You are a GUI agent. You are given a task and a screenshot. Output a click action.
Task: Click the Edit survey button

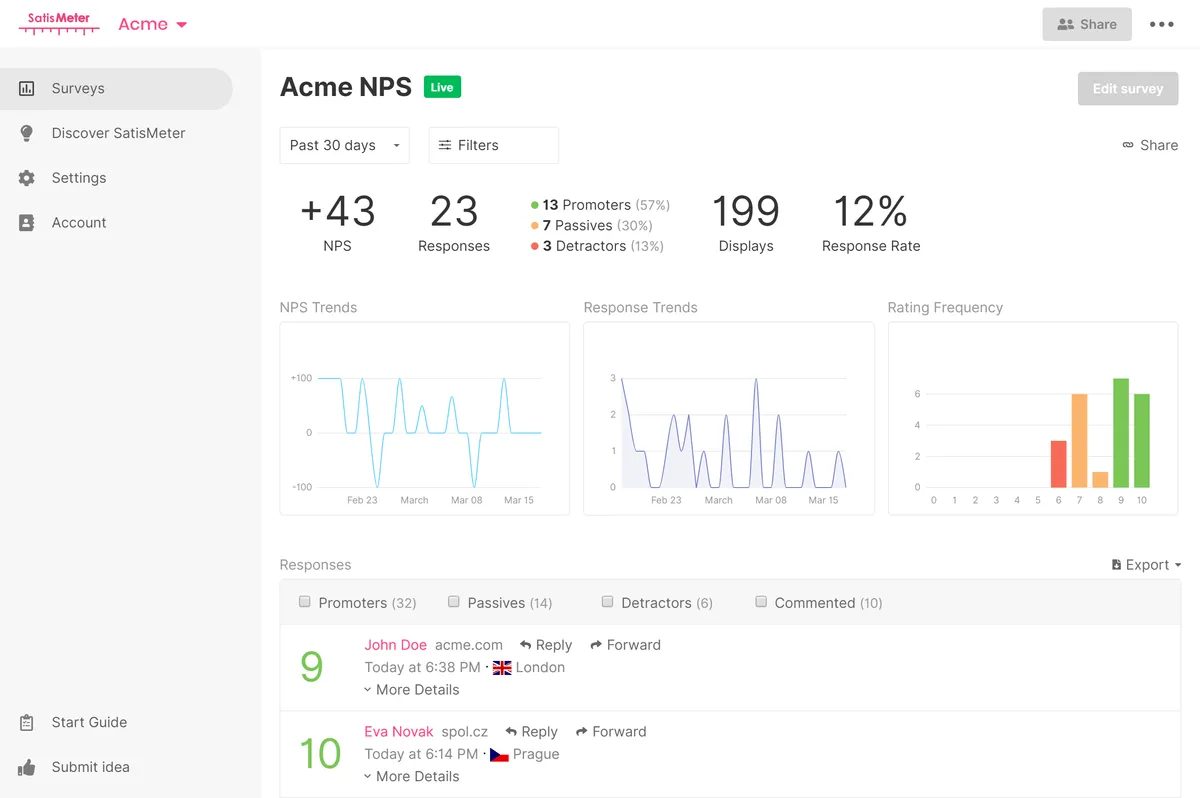[1128, 88]
